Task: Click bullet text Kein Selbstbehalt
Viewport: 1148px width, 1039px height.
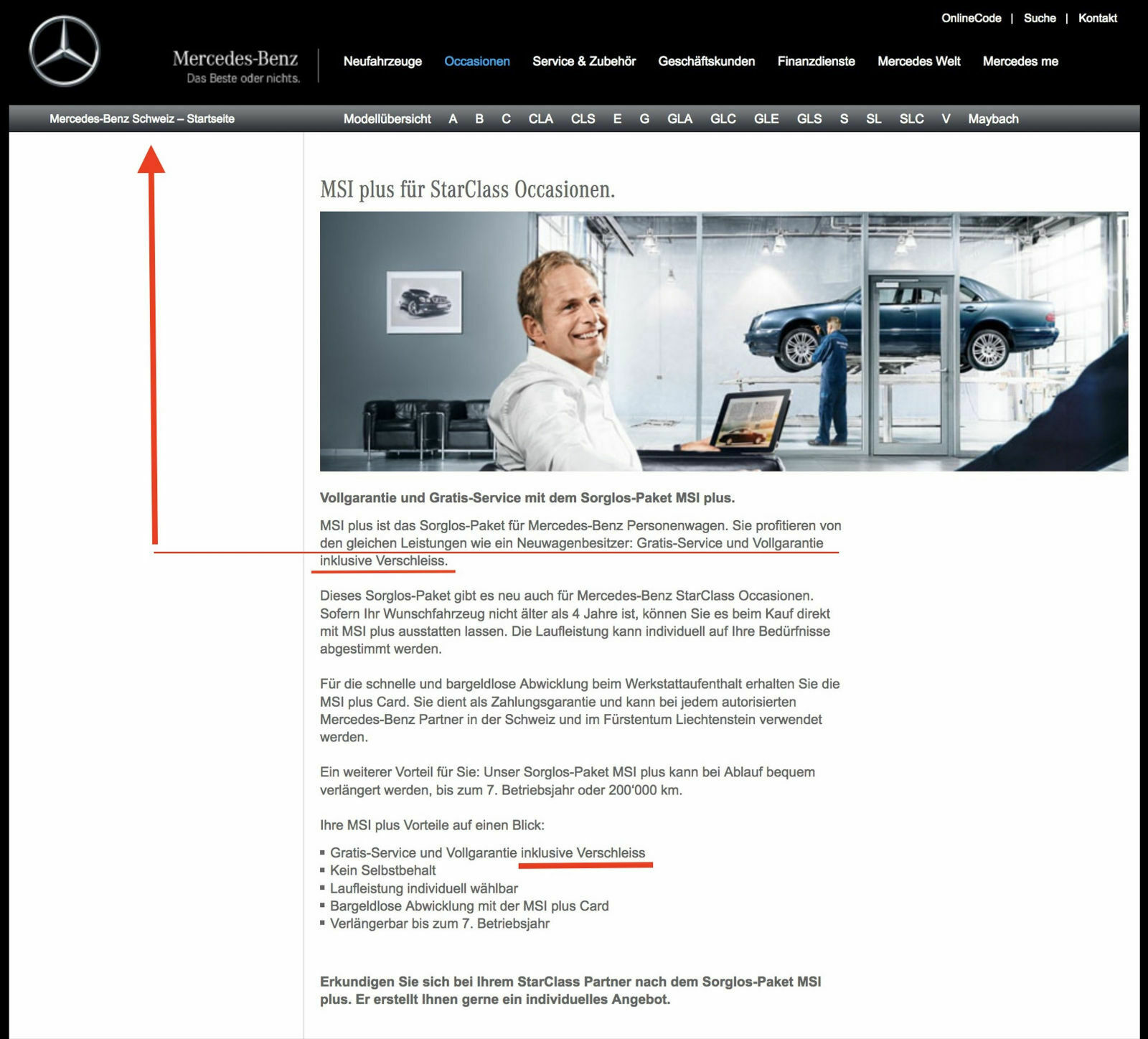Action: coord(383,870)
